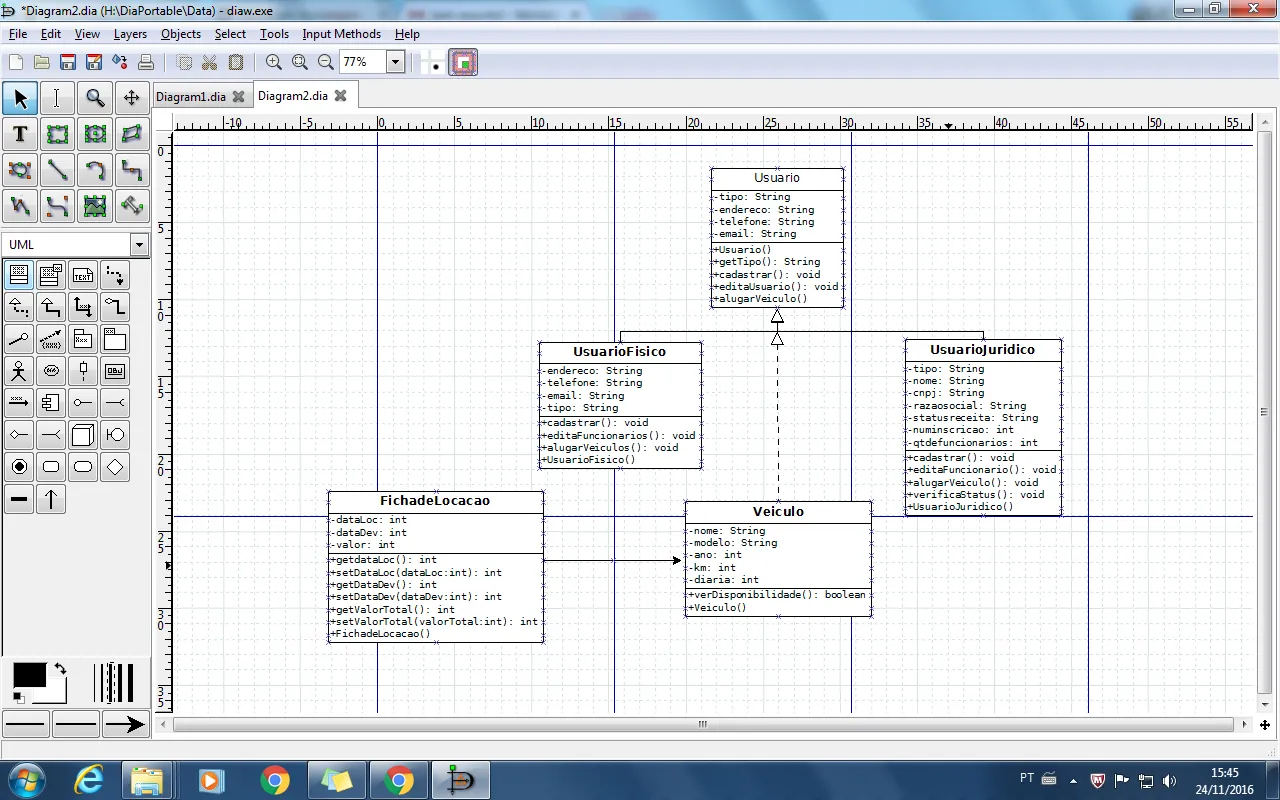Select the Magnify tool

(x=95, y=97)
